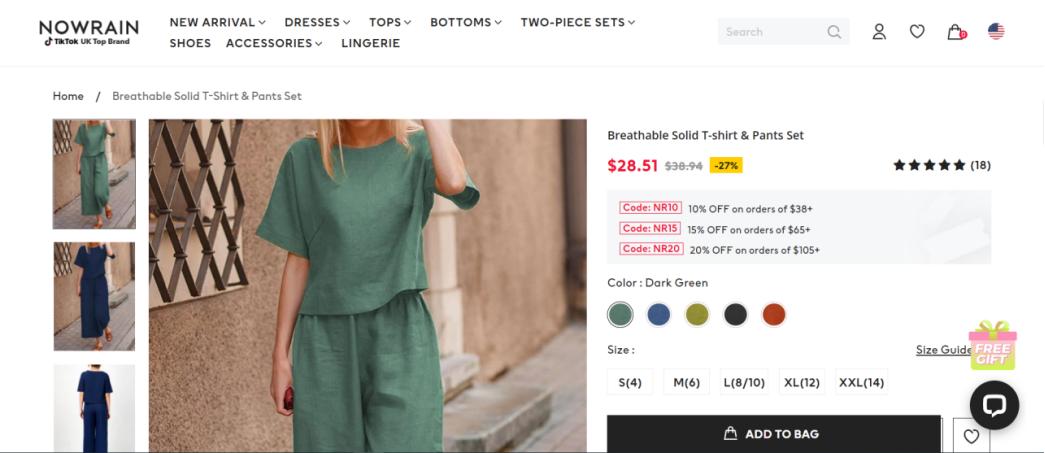Open the user account icon

(x=879, y=32)
